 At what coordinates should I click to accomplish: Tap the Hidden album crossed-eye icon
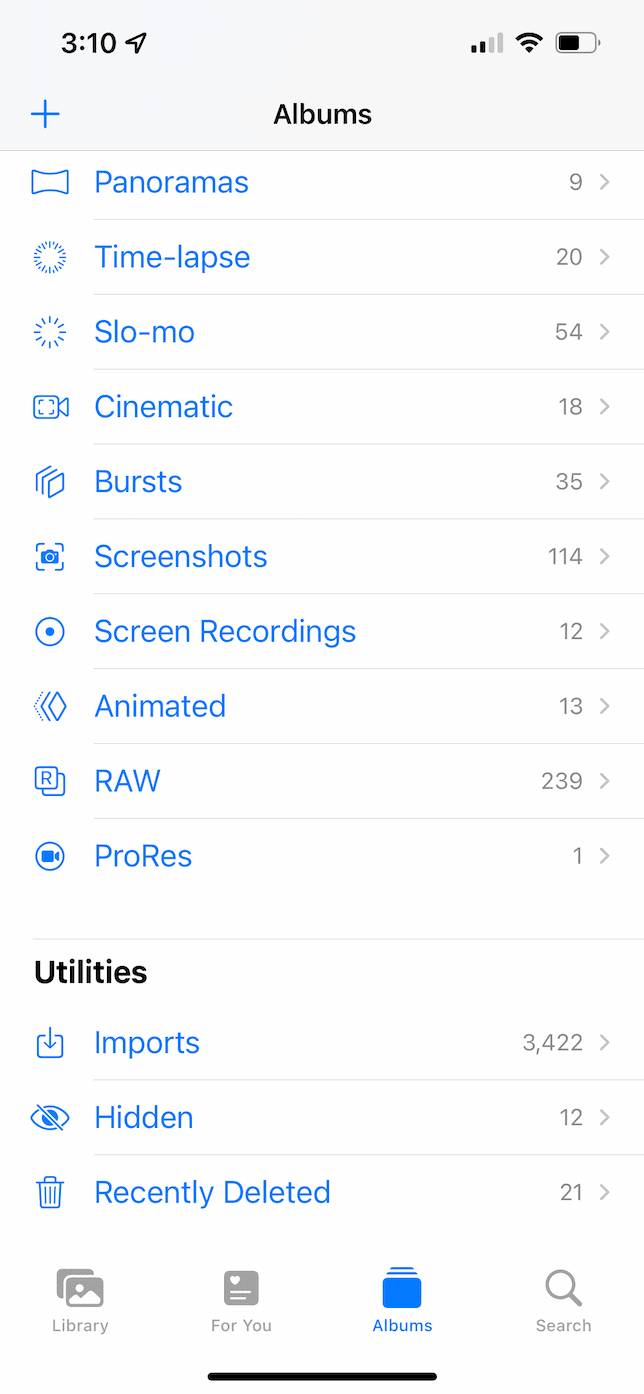pyautogui.click(x=49, y=1117)
